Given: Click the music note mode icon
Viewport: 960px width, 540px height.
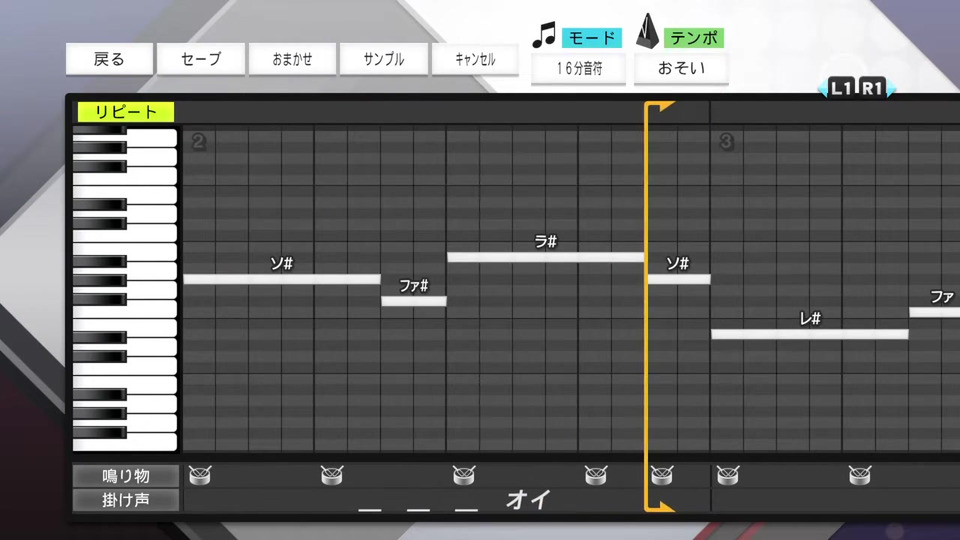Looking at the screenshot, I should [544, 35].
